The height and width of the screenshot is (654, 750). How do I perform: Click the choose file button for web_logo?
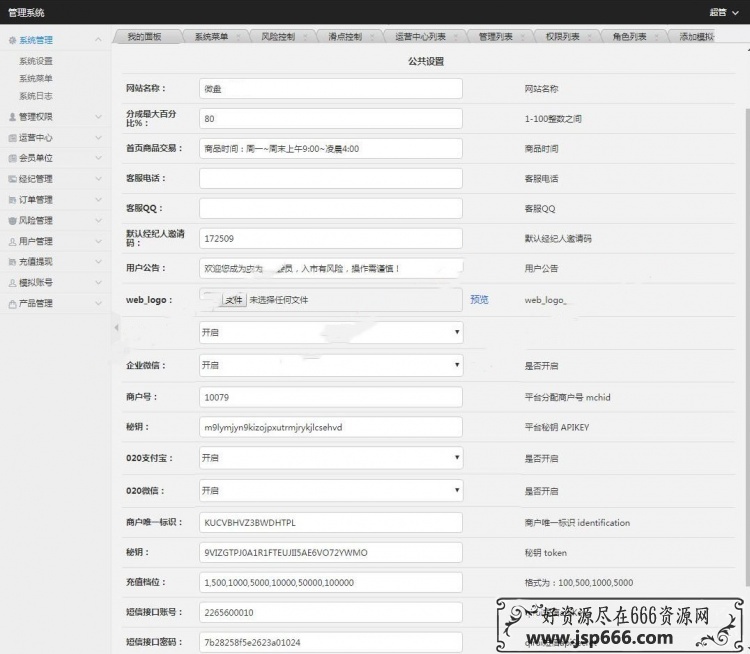pos(232,299)
